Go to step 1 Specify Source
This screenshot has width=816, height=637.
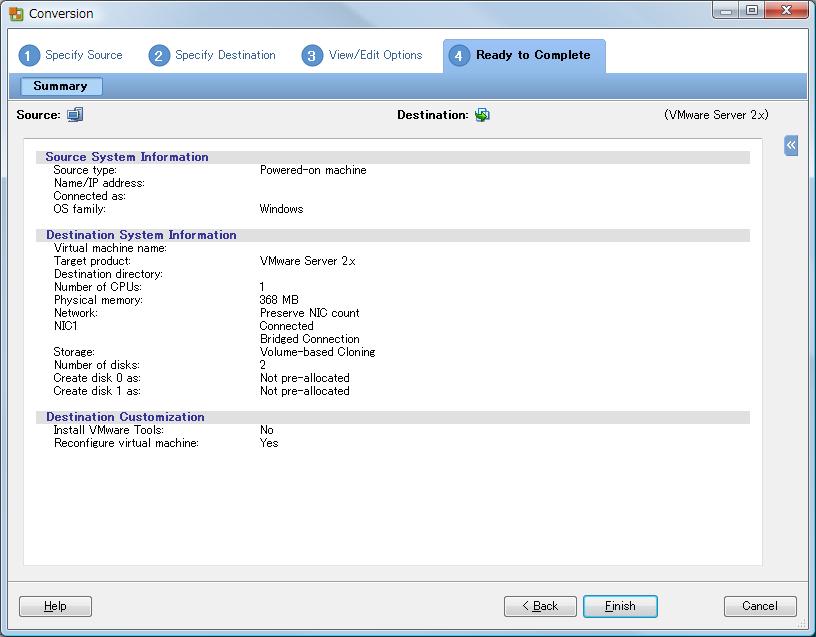pos(71,55)
